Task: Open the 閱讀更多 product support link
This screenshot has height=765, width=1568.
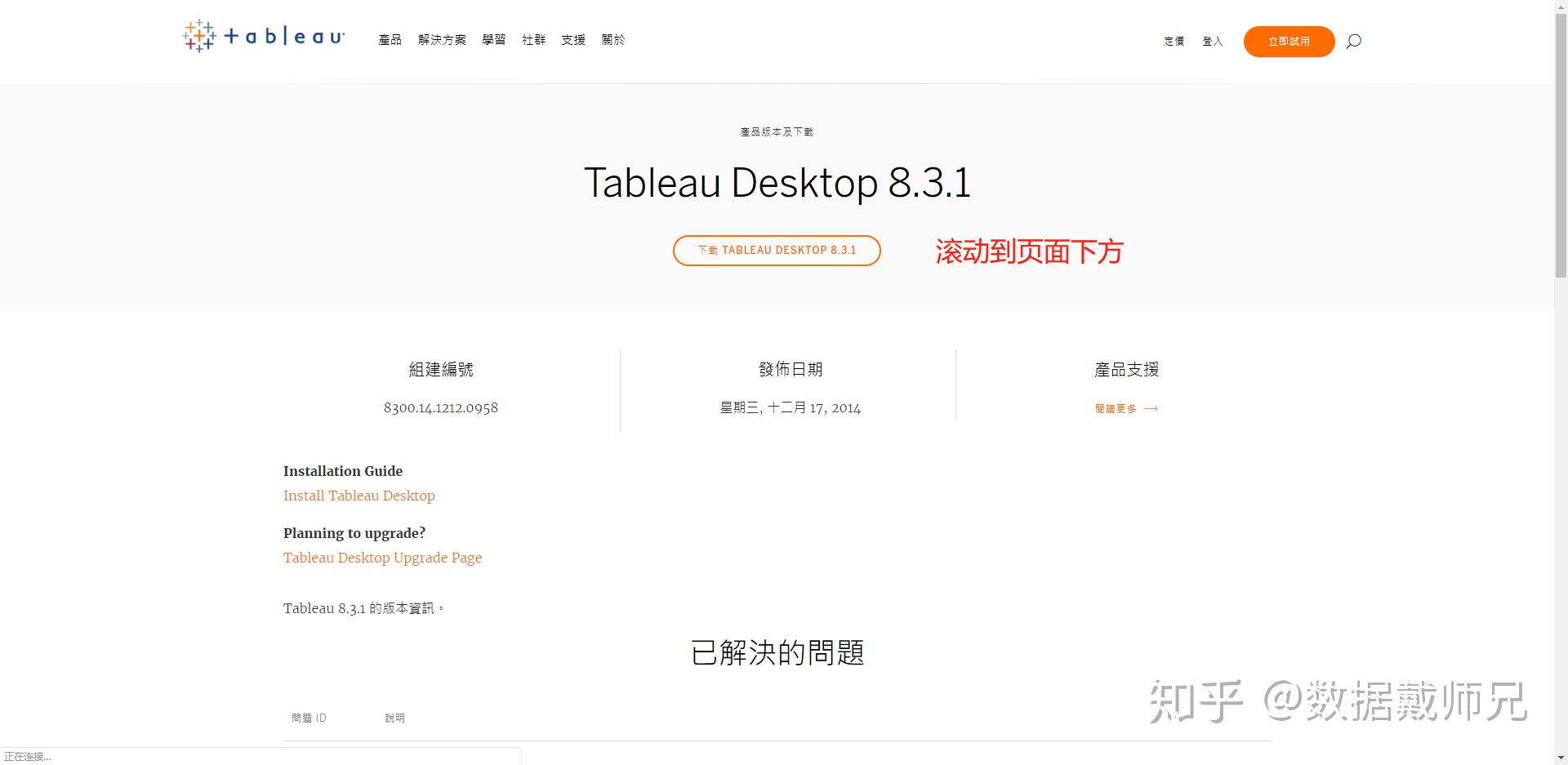Action: 1126,408
